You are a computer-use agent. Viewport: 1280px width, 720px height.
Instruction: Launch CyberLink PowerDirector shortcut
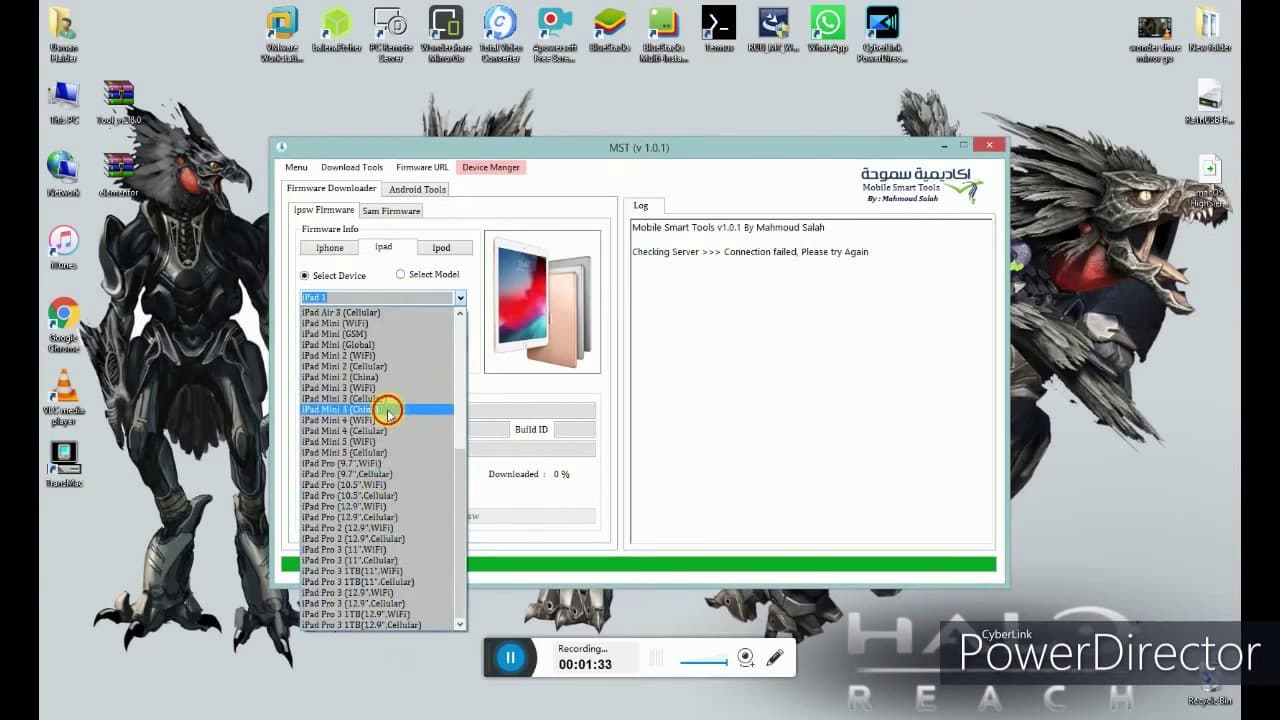(882, 35)
